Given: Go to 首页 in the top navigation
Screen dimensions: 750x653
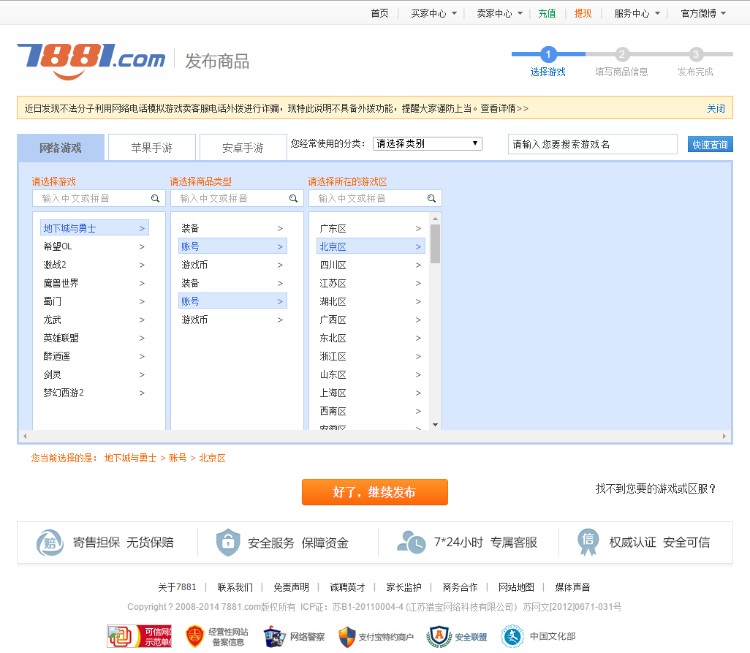Looking at the screenshot, I should click(x=380, y=13).
